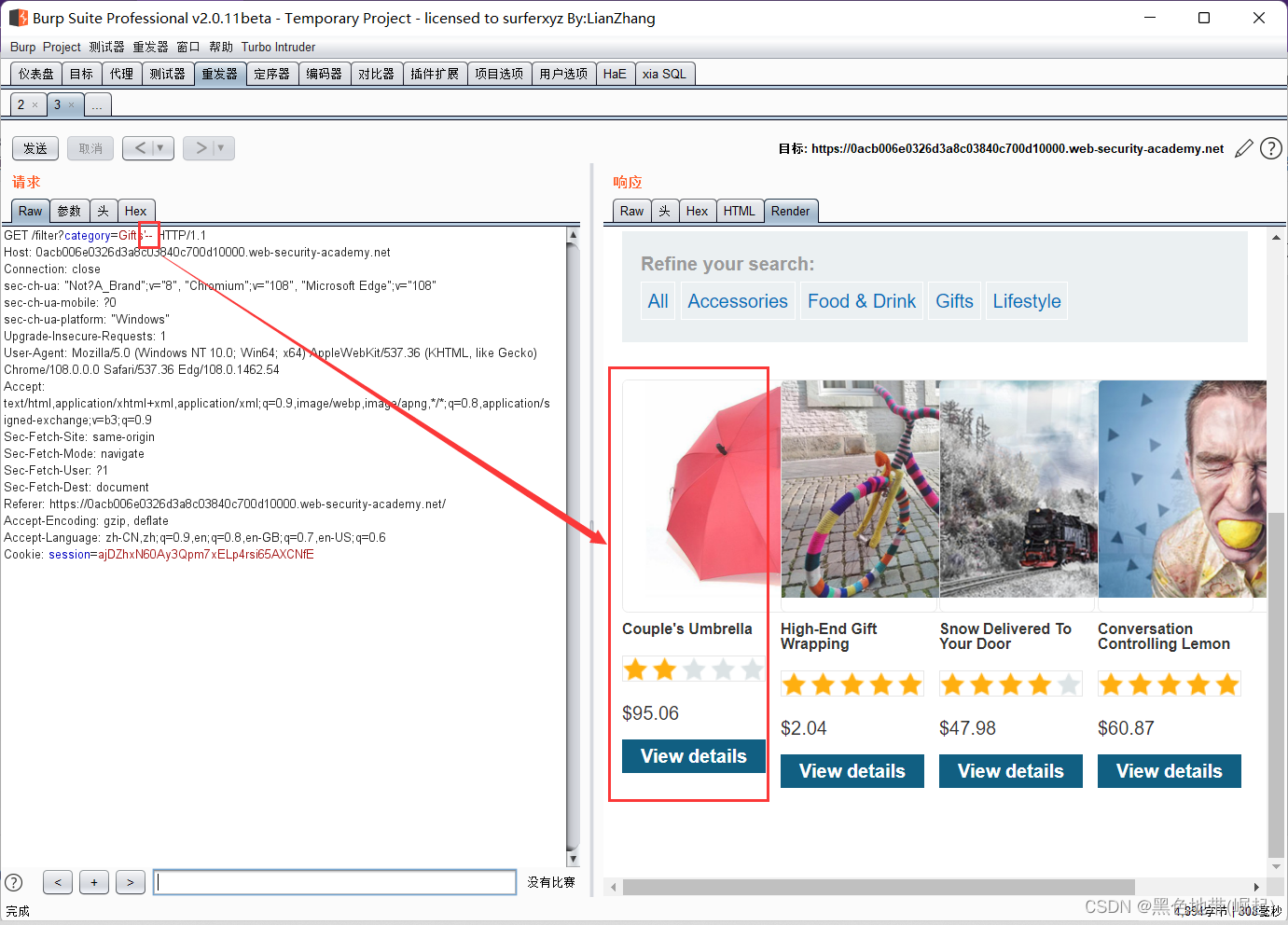The width and height of the screenshot is (1288, 925).
Task: Switch to the HaE tab
Action: 615,74
